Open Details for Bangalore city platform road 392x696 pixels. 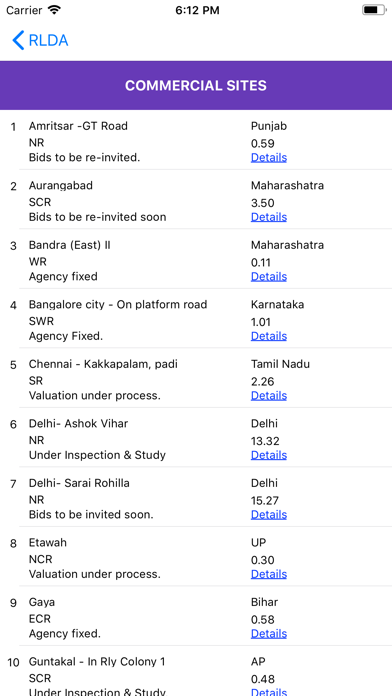click(x=269, y=336)
